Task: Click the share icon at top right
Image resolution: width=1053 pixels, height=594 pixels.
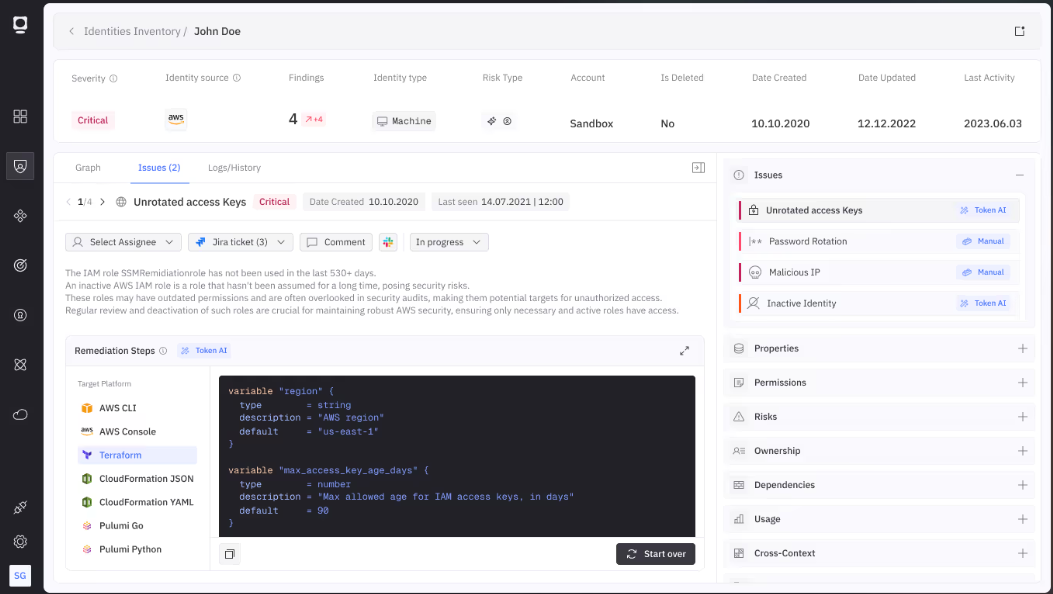Action: pyautogui.click(x=1019, y=31)
